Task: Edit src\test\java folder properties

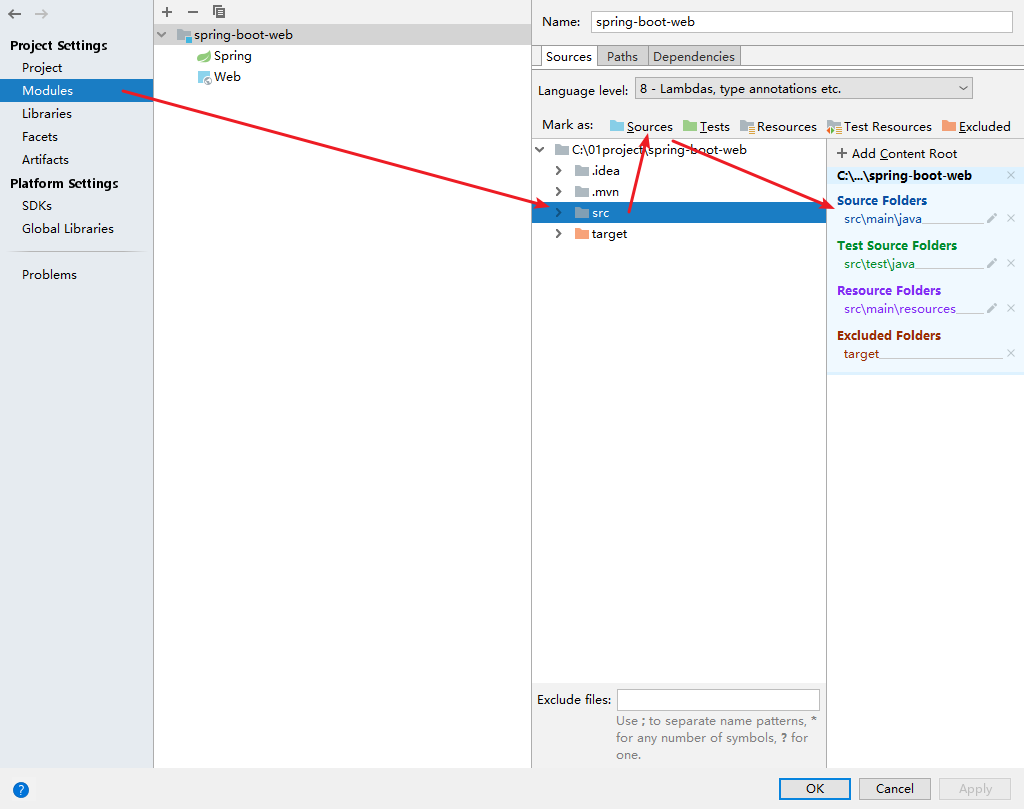Action: tap(991, 263)
